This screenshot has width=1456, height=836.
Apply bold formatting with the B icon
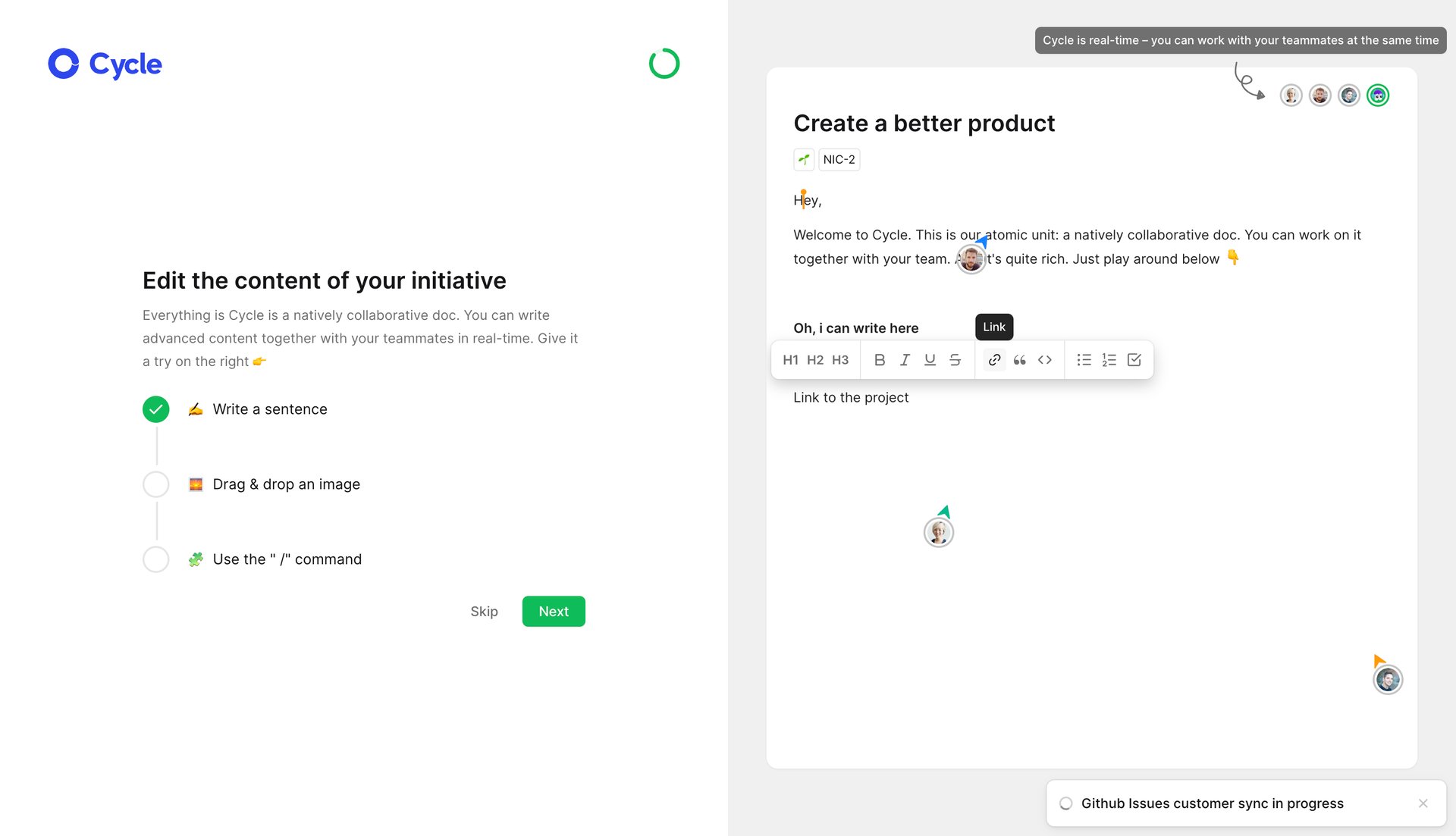[x=879, y=359]
